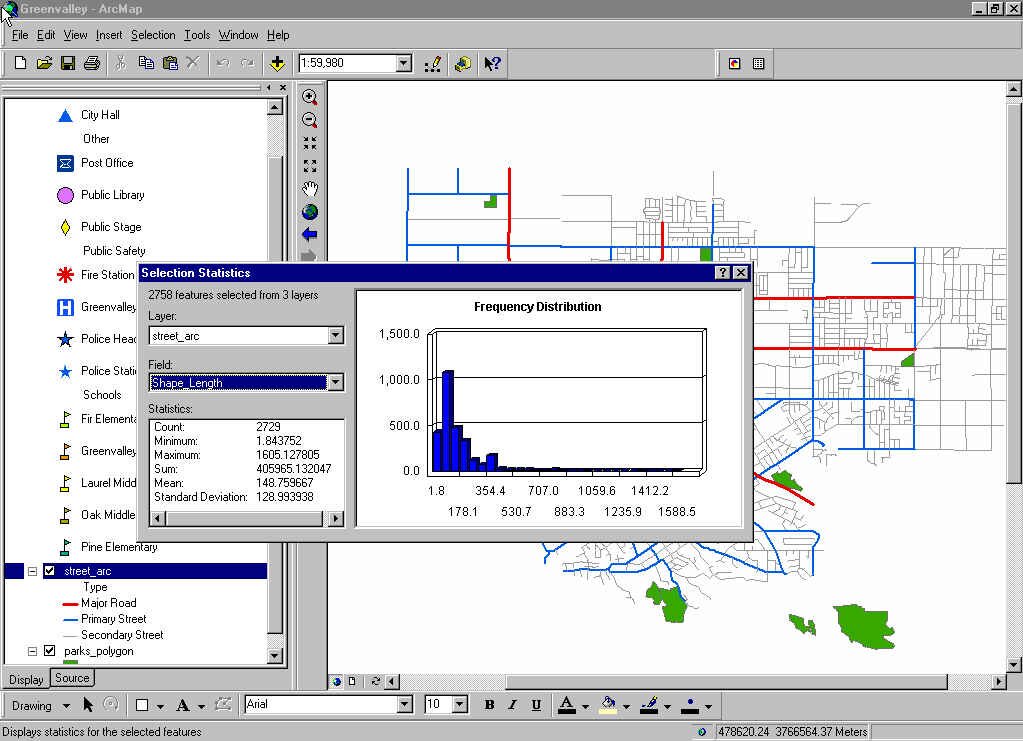Click the table of contents scroll down arrow
1023x741 pixels.
[275, 656]
